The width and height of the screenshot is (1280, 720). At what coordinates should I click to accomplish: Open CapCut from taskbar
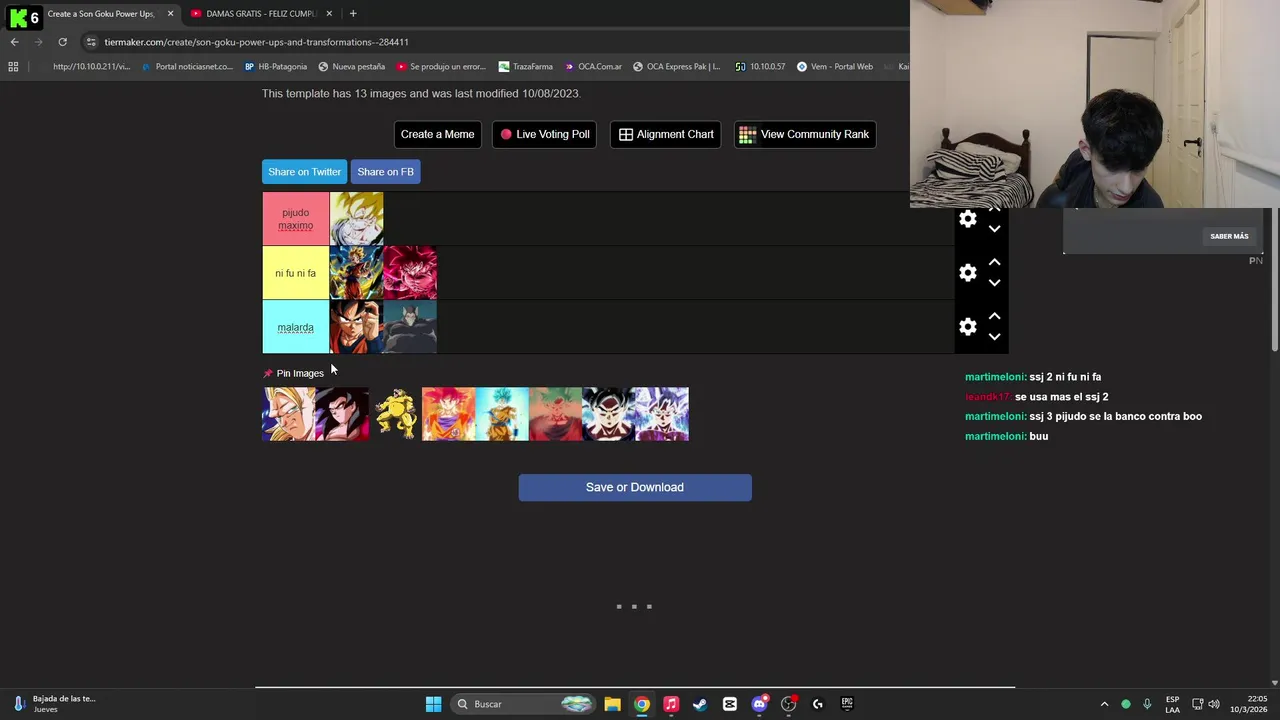click(x=730, y=704)
